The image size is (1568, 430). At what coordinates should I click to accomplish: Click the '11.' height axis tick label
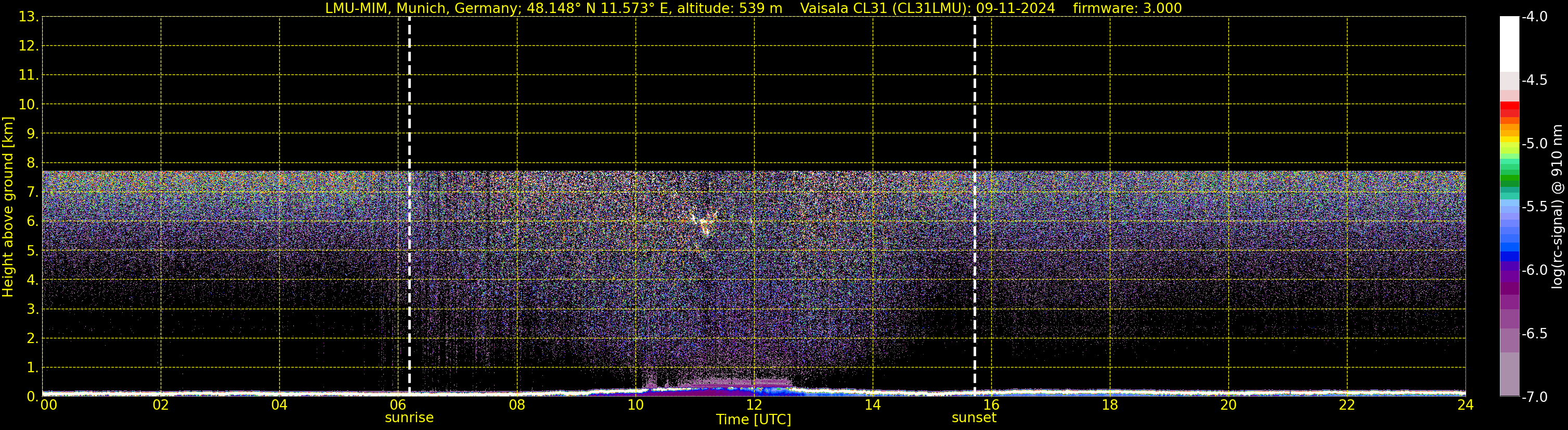pyautogui.click(x=29, y=75)
